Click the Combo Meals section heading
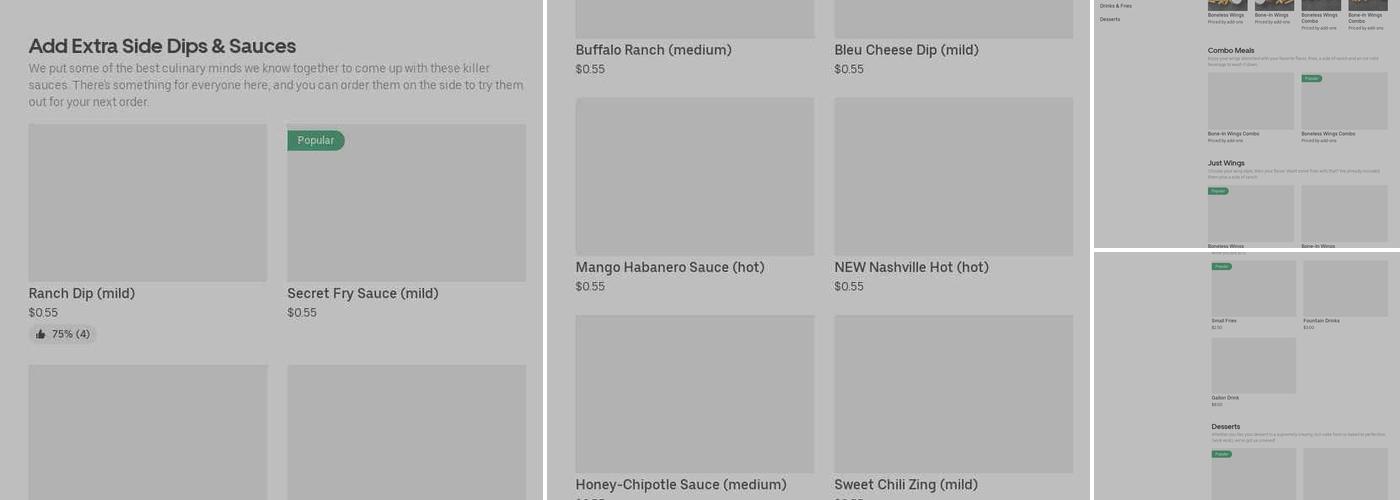 click(x=1230, y=50)
